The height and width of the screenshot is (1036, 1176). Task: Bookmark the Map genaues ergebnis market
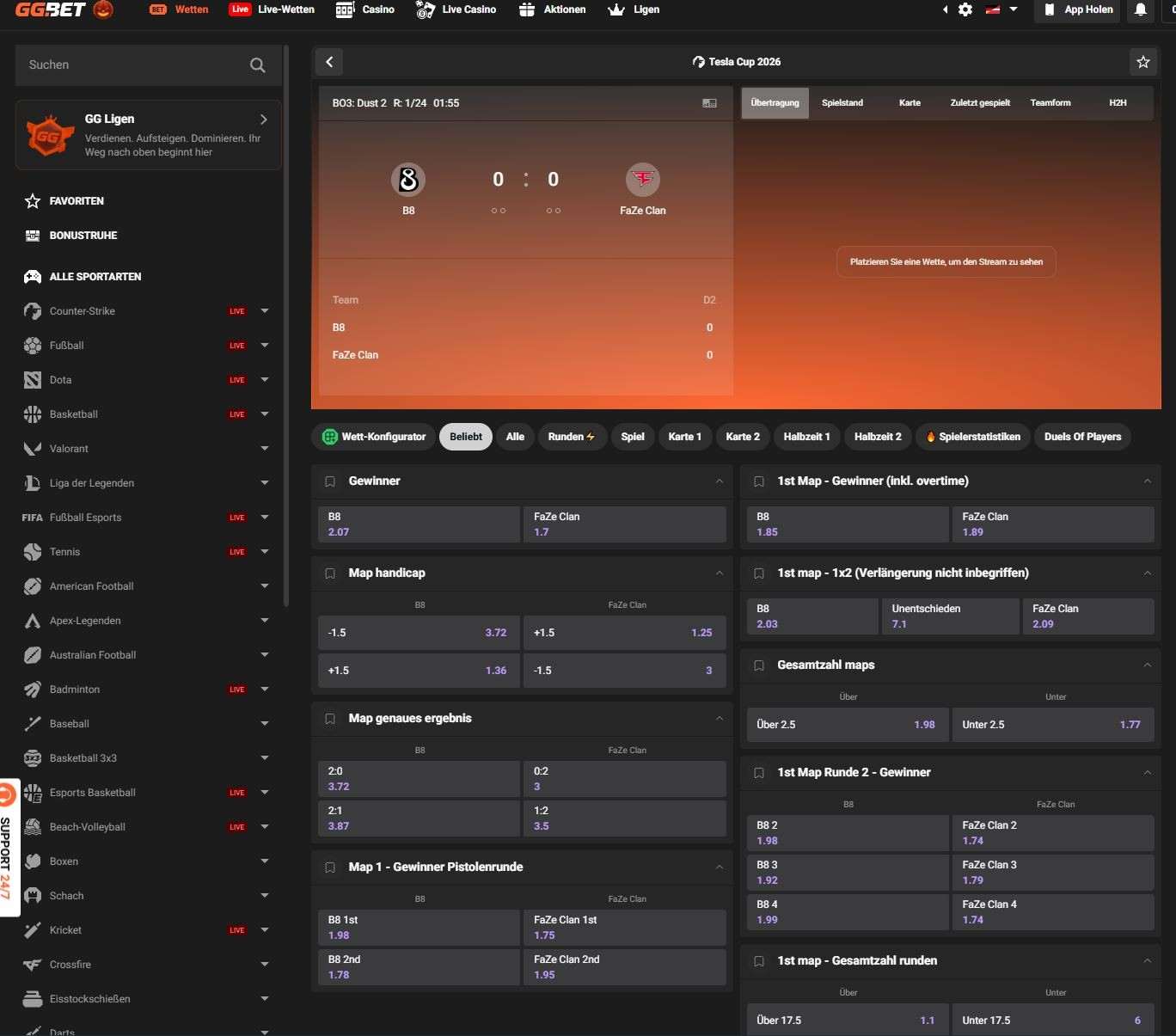[x=330, y=719]
